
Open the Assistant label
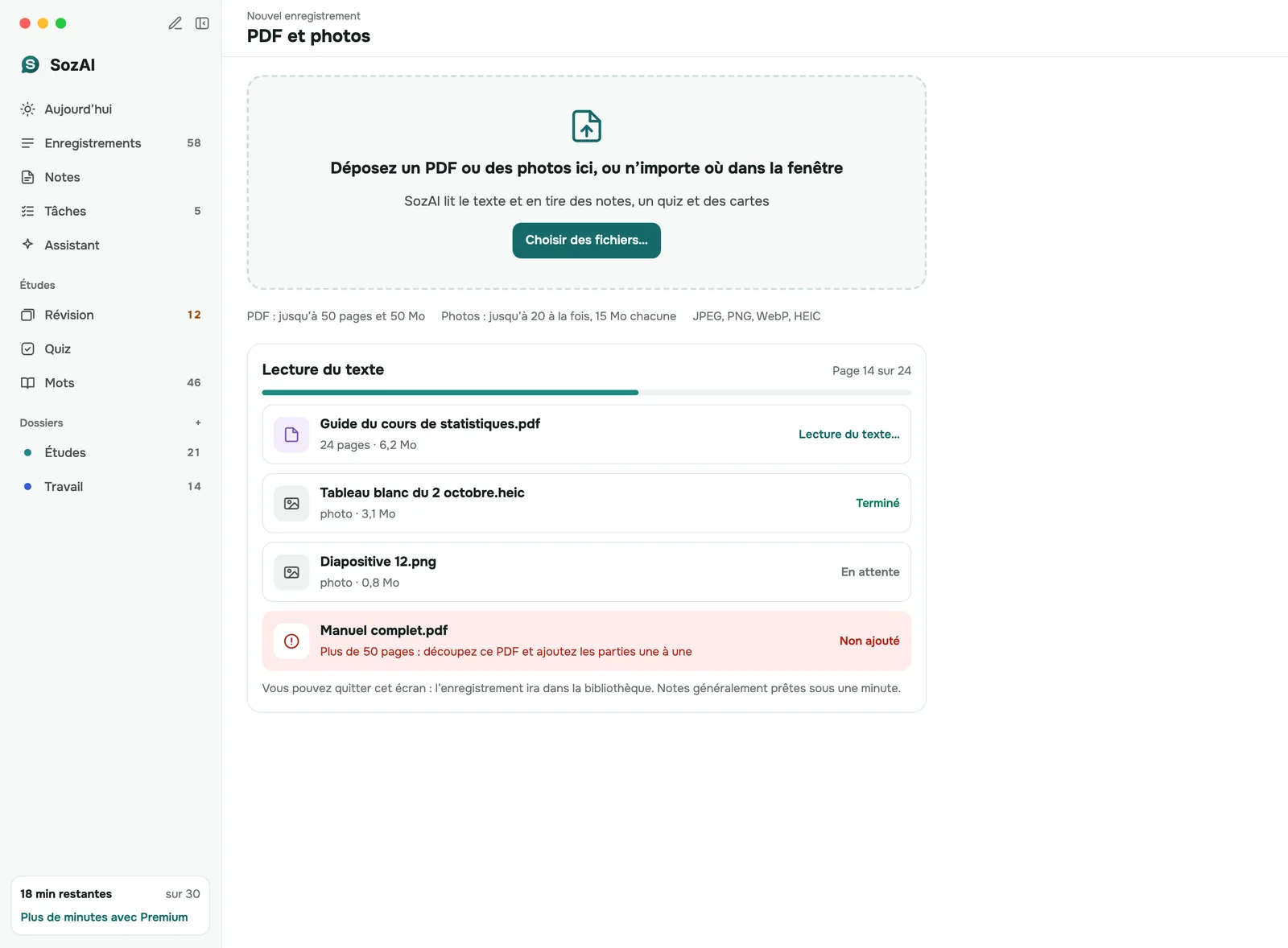[x=72, y=245]
